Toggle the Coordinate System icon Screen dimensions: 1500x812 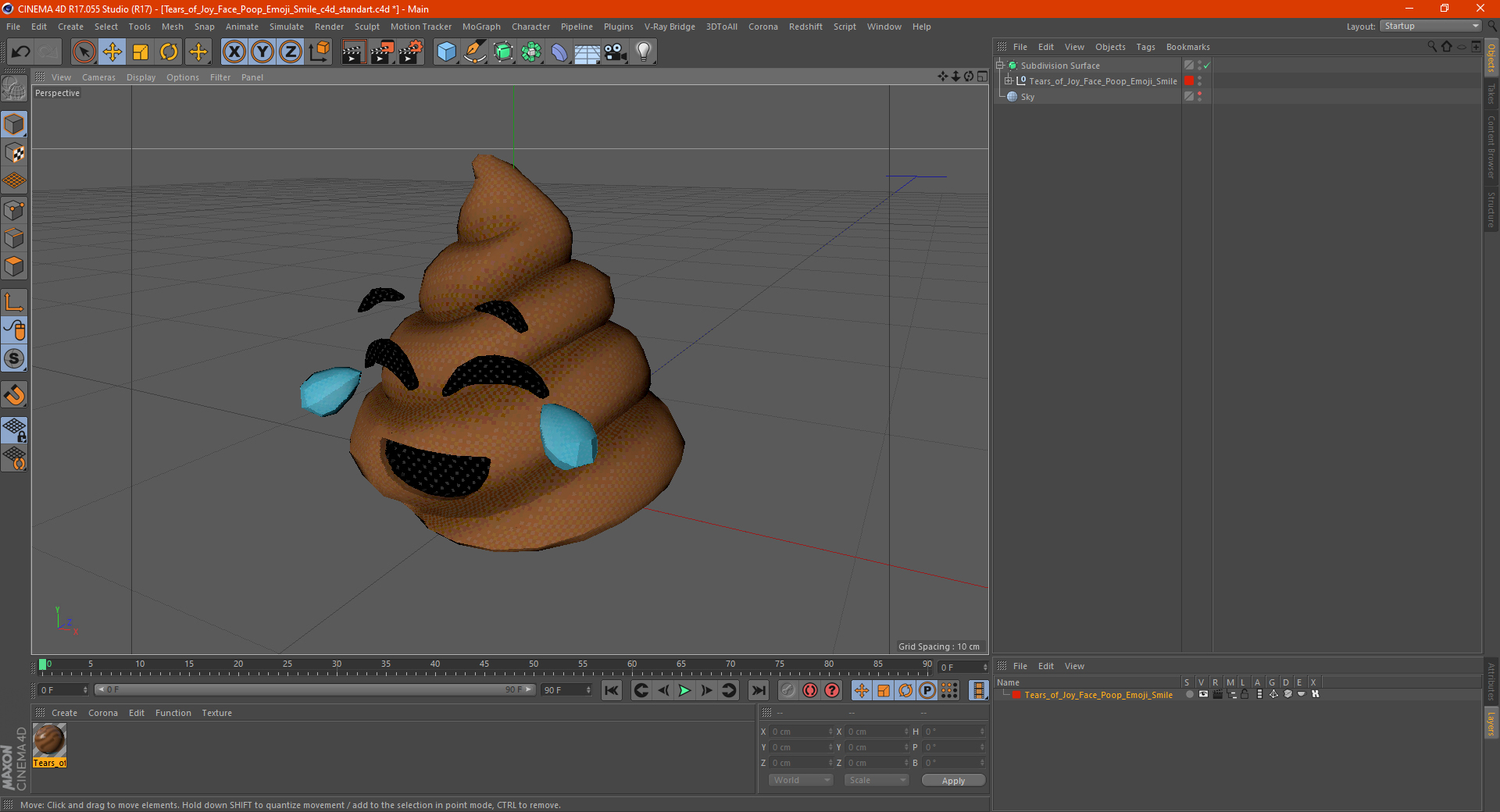(320, 52)
